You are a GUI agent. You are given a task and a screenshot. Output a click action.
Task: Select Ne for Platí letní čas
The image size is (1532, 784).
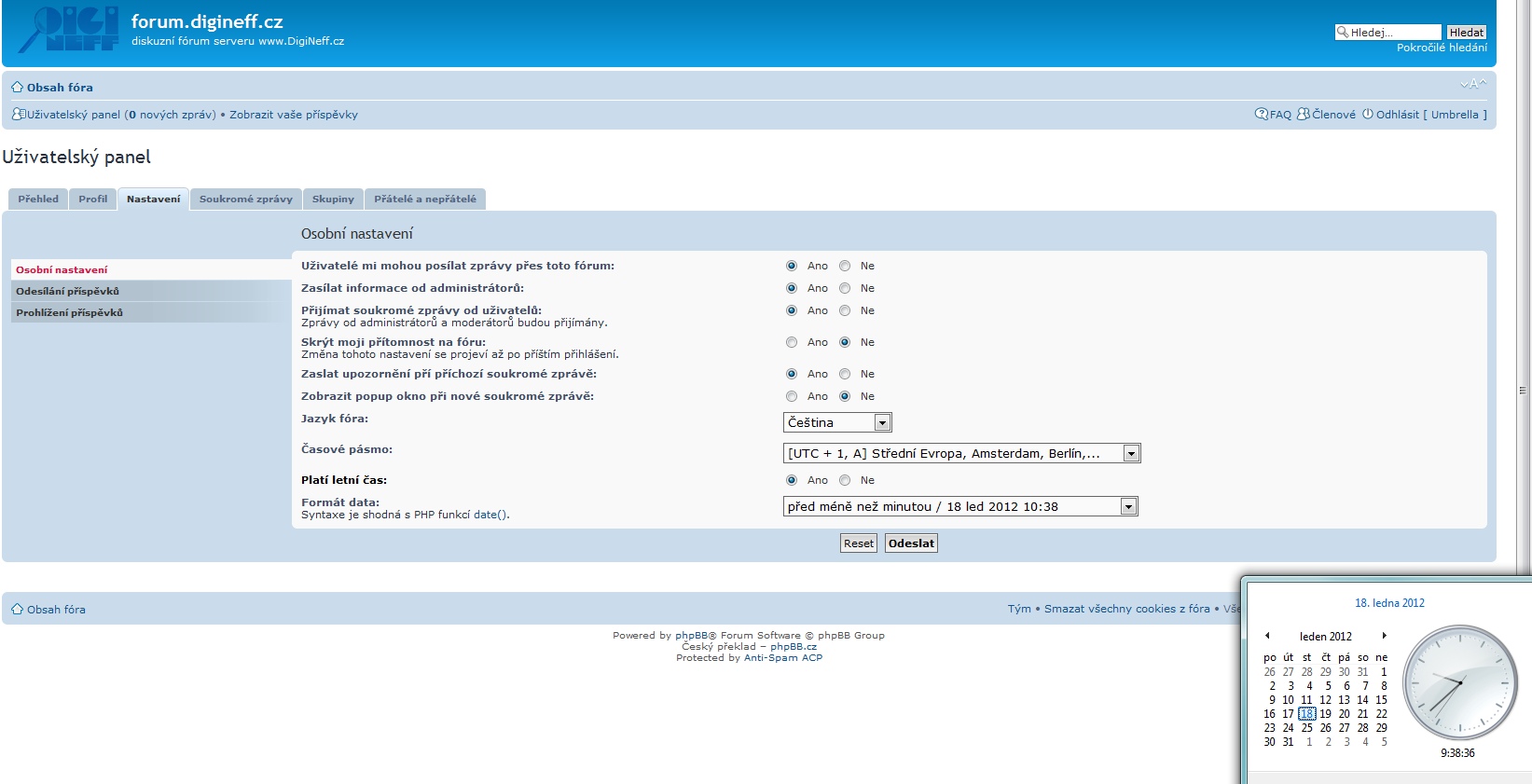click(x=845, y=480)
